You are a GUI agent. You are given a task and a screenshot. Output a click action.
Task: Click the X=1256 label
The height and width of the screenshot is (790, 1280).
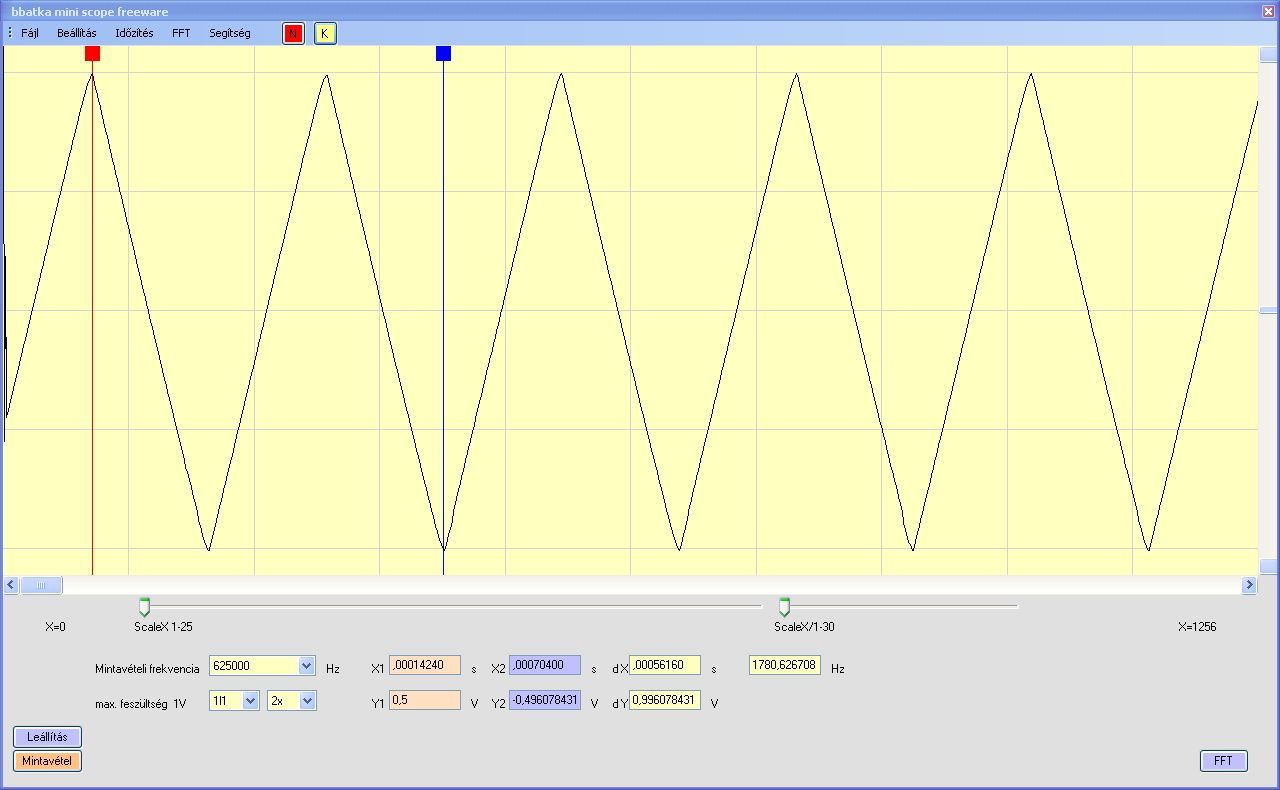point(1197,627)
